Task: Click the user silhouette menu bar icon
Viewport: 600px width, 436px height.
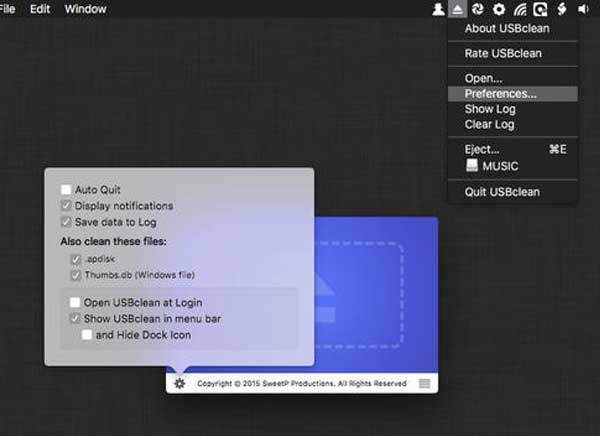Action: (438, 9)
